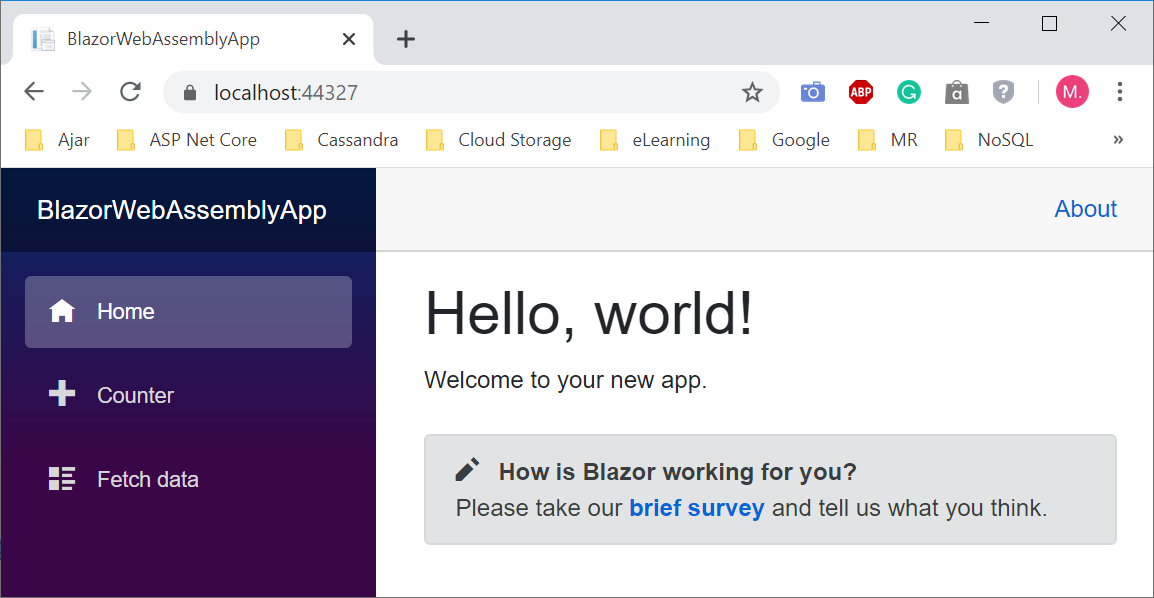Reload the current page
This screenshot has height=598, width=1154.
pyautogui.click(x=130, y=91)
